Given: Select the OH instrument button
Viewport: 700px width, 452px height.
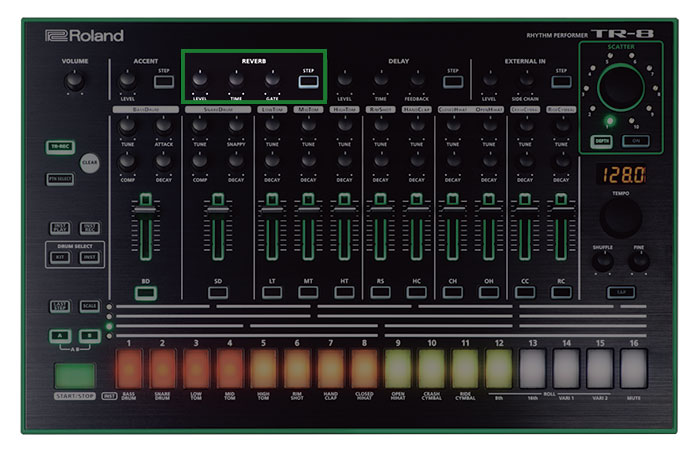Looking at the screenshot, I should tap(489, 293).
